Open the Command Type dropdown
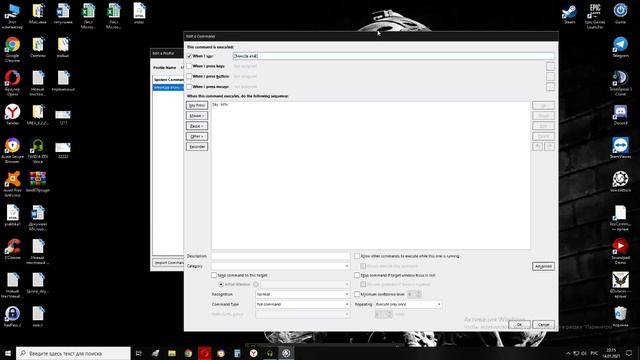The height and width of the screenshot is (360, 640). tap(302, 304)
